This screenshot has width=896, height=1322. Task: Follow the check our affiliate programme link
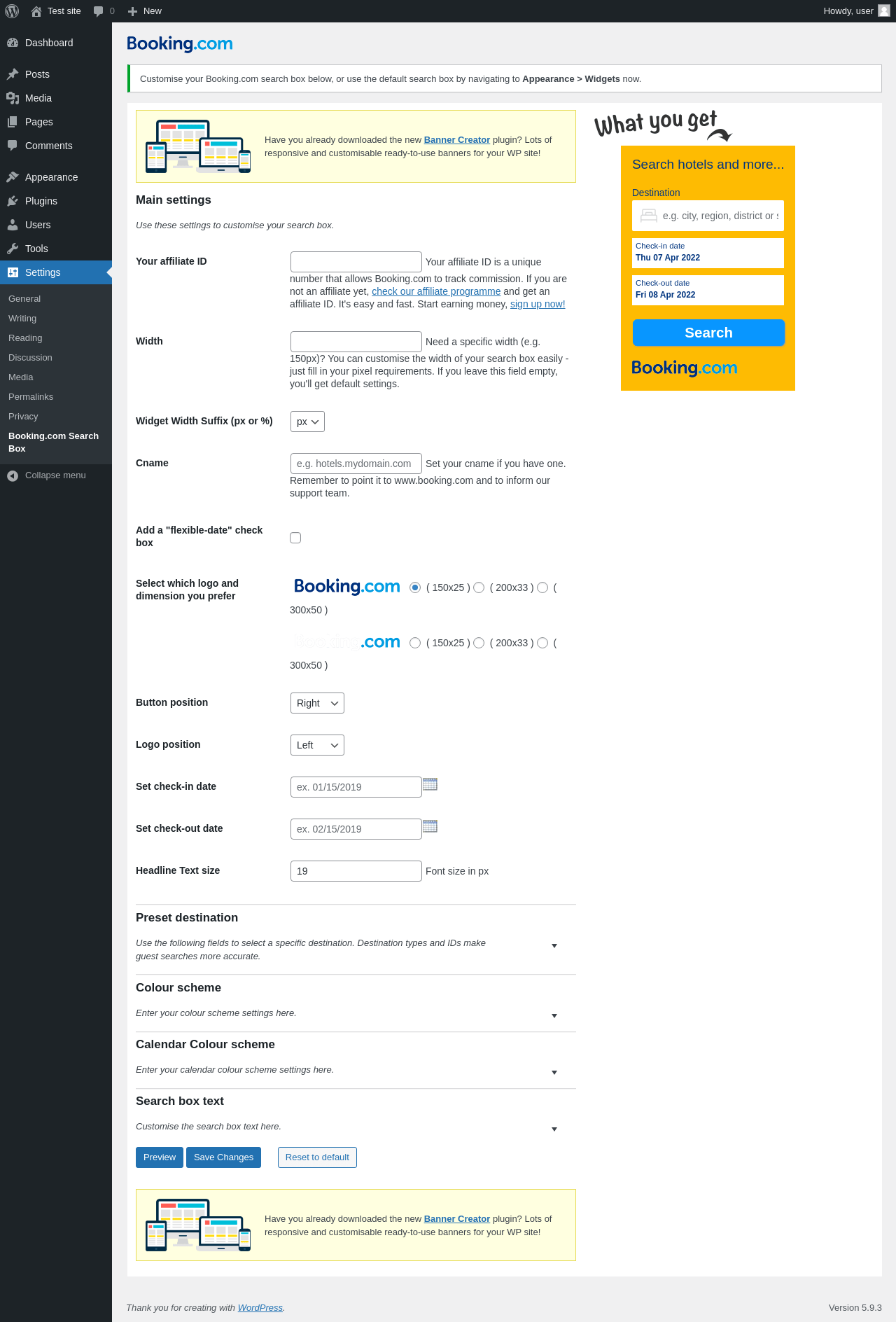click(436, 291)
